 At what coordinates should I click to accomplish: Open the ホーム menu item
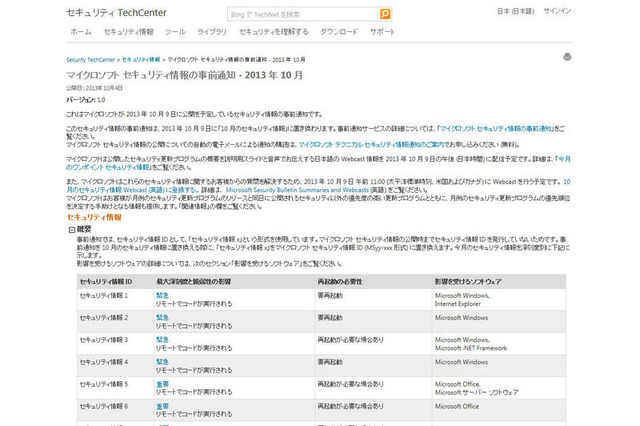[81, 32]
